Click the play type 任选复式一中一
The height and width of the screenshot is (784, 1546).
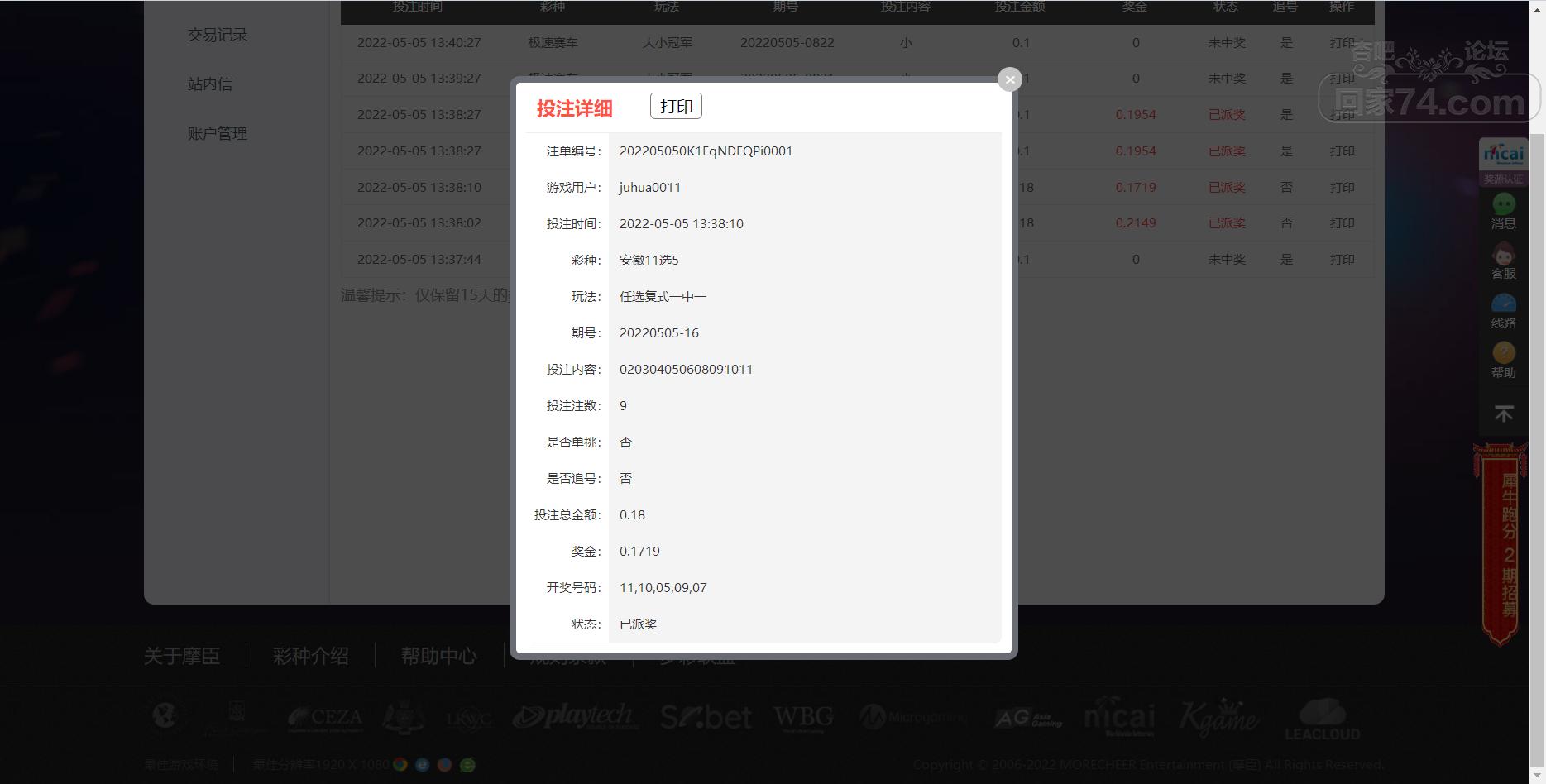click(663, 297)
